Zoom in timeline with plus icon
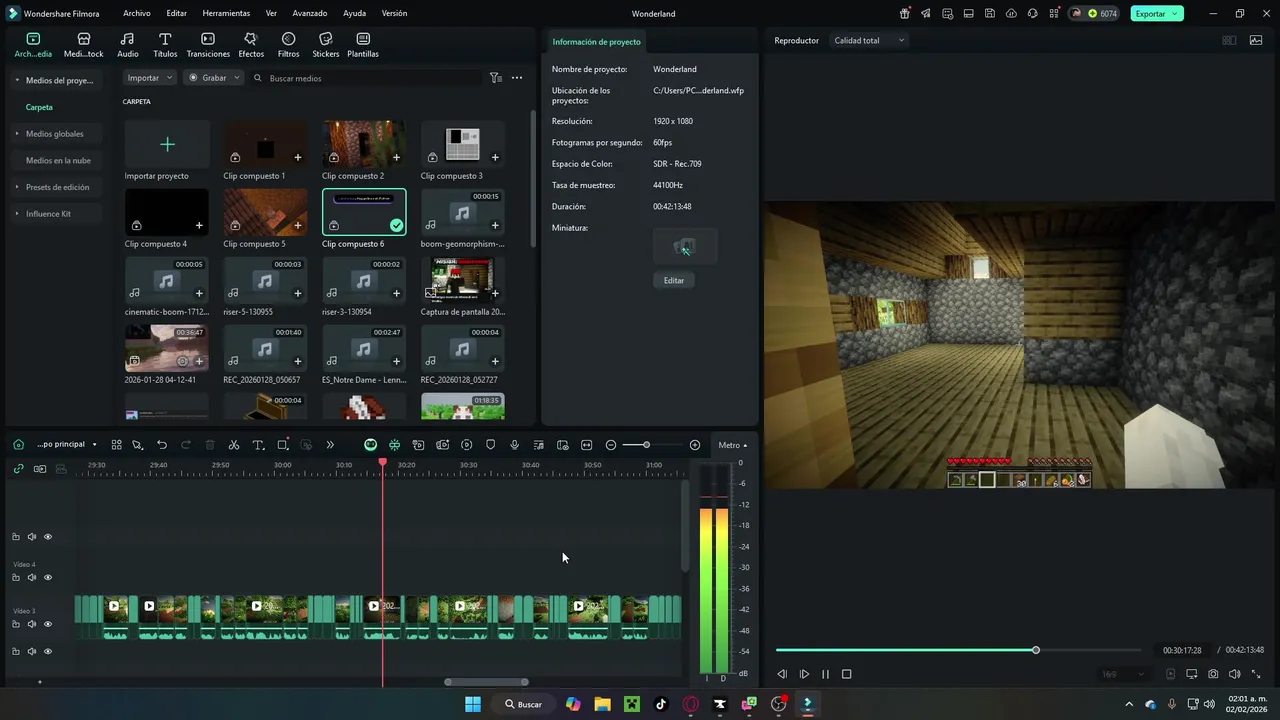The height and width of the screenshot is (720, 1280). [x=695, y=445]
